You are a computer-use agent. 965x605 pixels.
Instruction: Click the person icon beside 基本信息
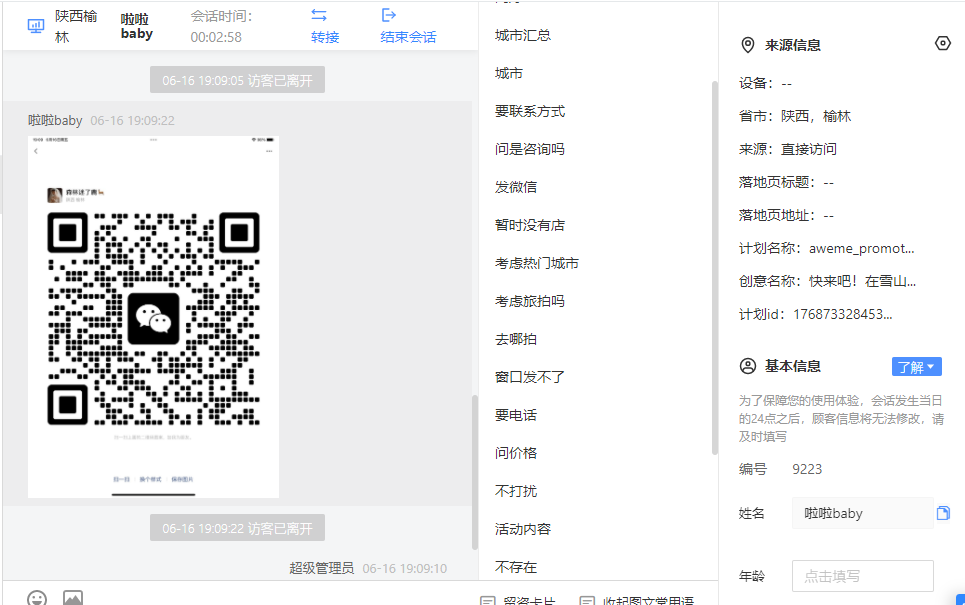(x=747, y=366)
